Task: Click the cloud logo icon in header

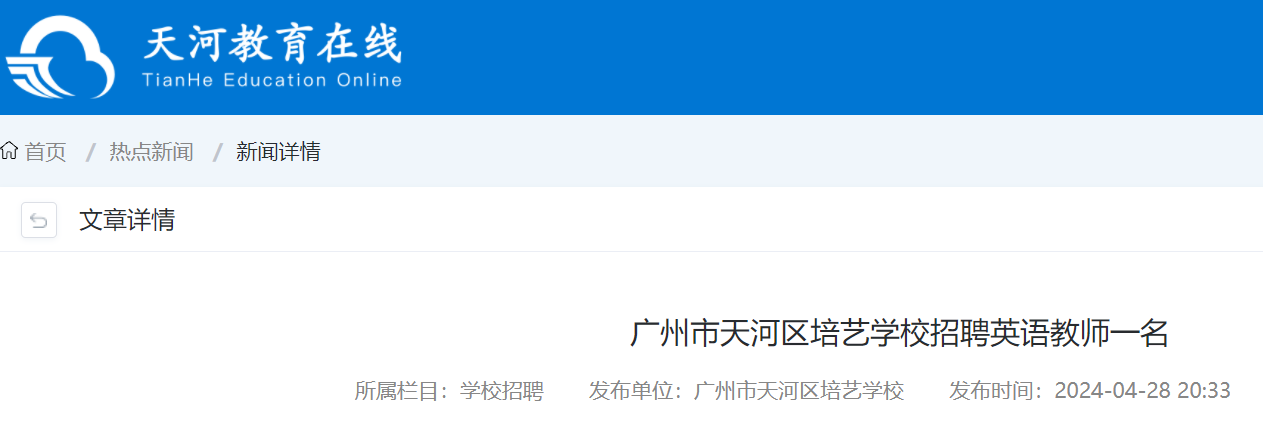Action: [x=60, y=58]
